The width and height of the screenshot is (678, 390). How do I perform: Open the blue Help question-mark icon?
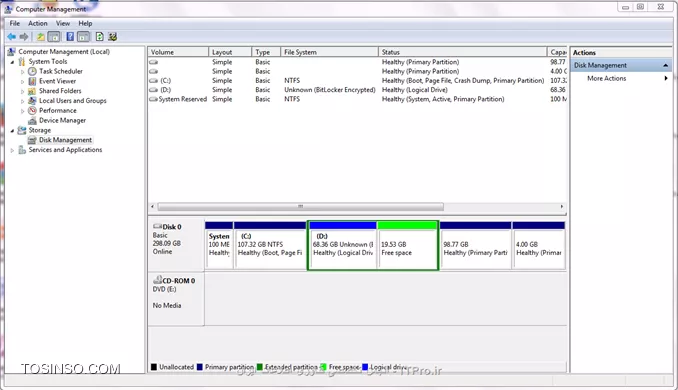coord(70,37)
